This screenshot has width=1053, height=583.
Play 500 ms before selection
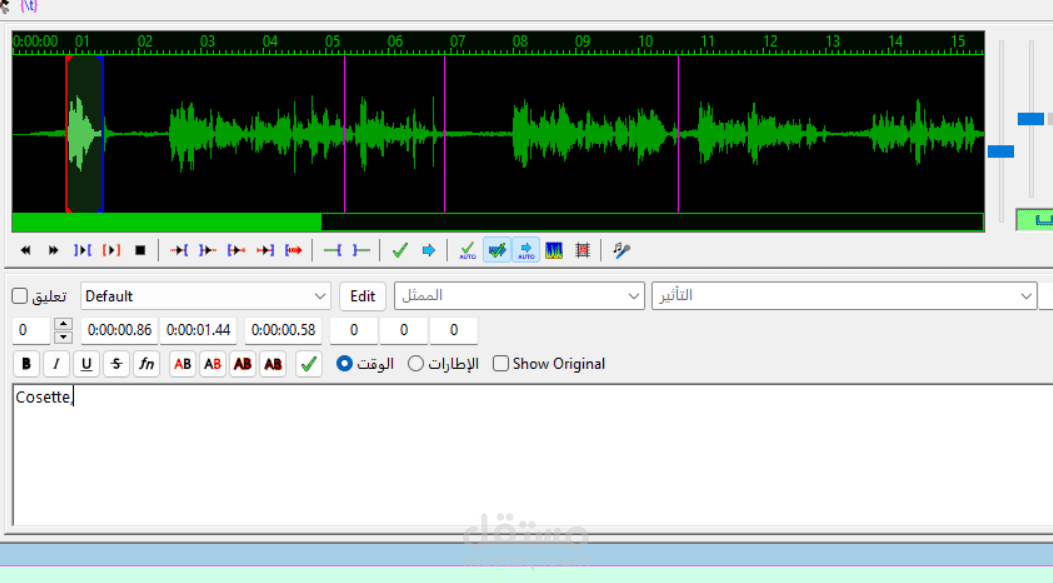[179, 251]
